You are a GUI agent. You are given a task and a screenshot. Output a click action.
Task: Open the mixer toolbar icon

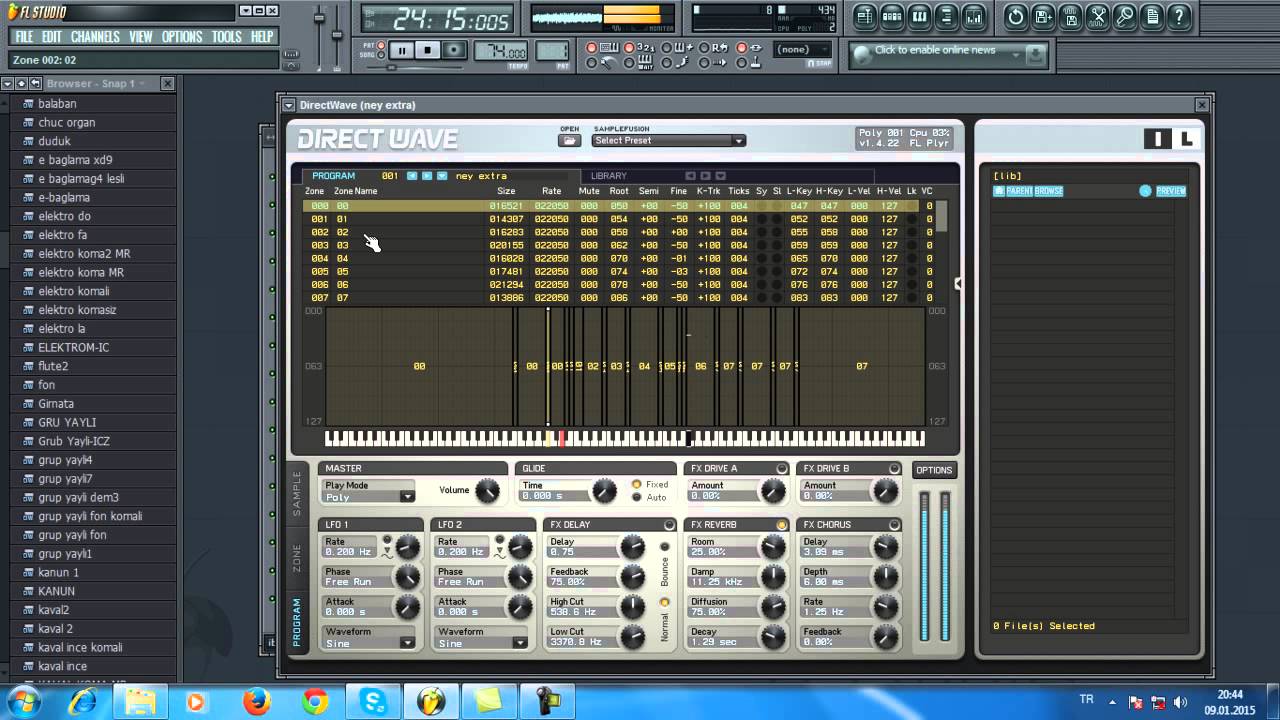[973, 16]
